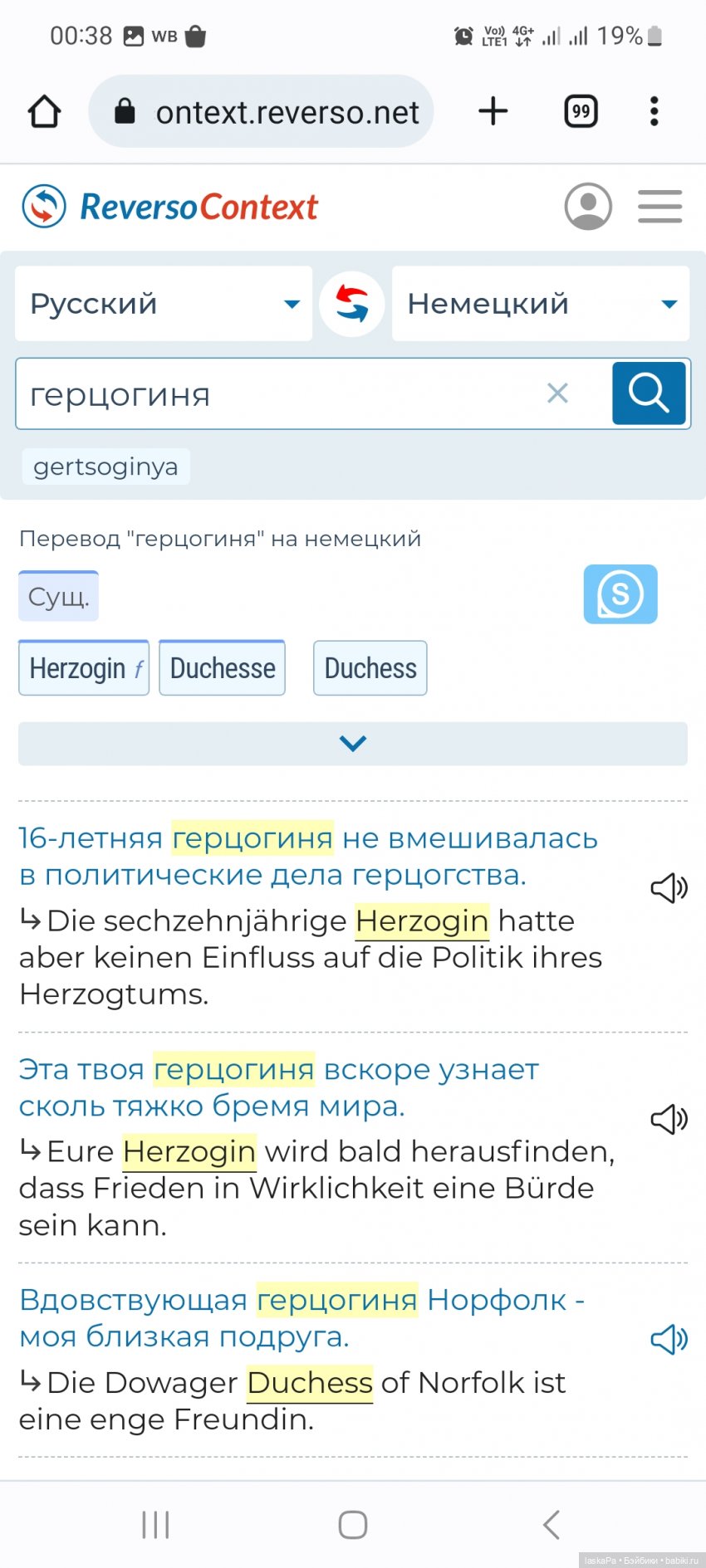Play audio for the 16-летняя герцогиня example
The image size is (706, 1568).
669,888
